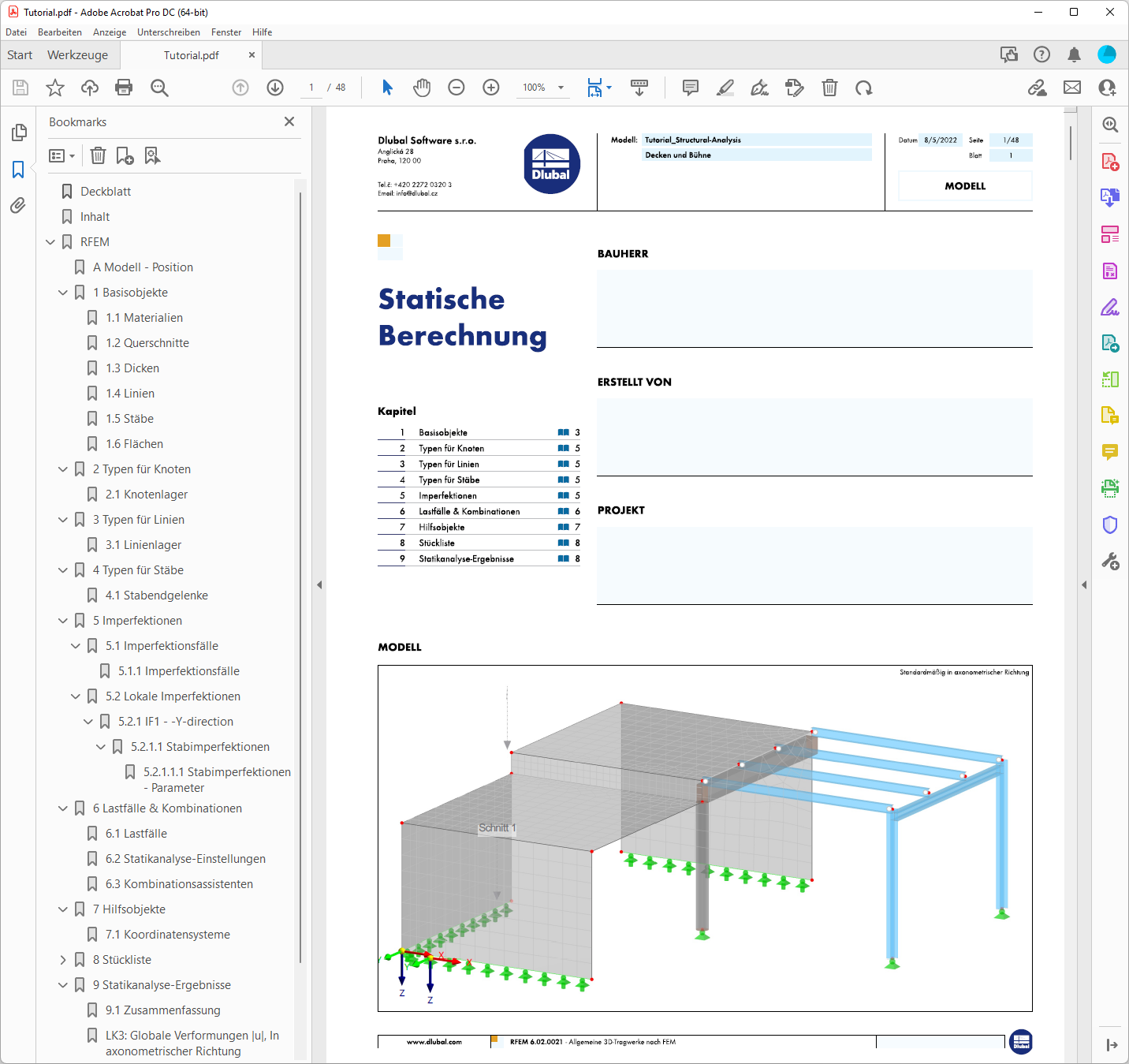Screen dimensions: 1129x1064
Task: Click the page number input field
Action: tap(311, 88)
